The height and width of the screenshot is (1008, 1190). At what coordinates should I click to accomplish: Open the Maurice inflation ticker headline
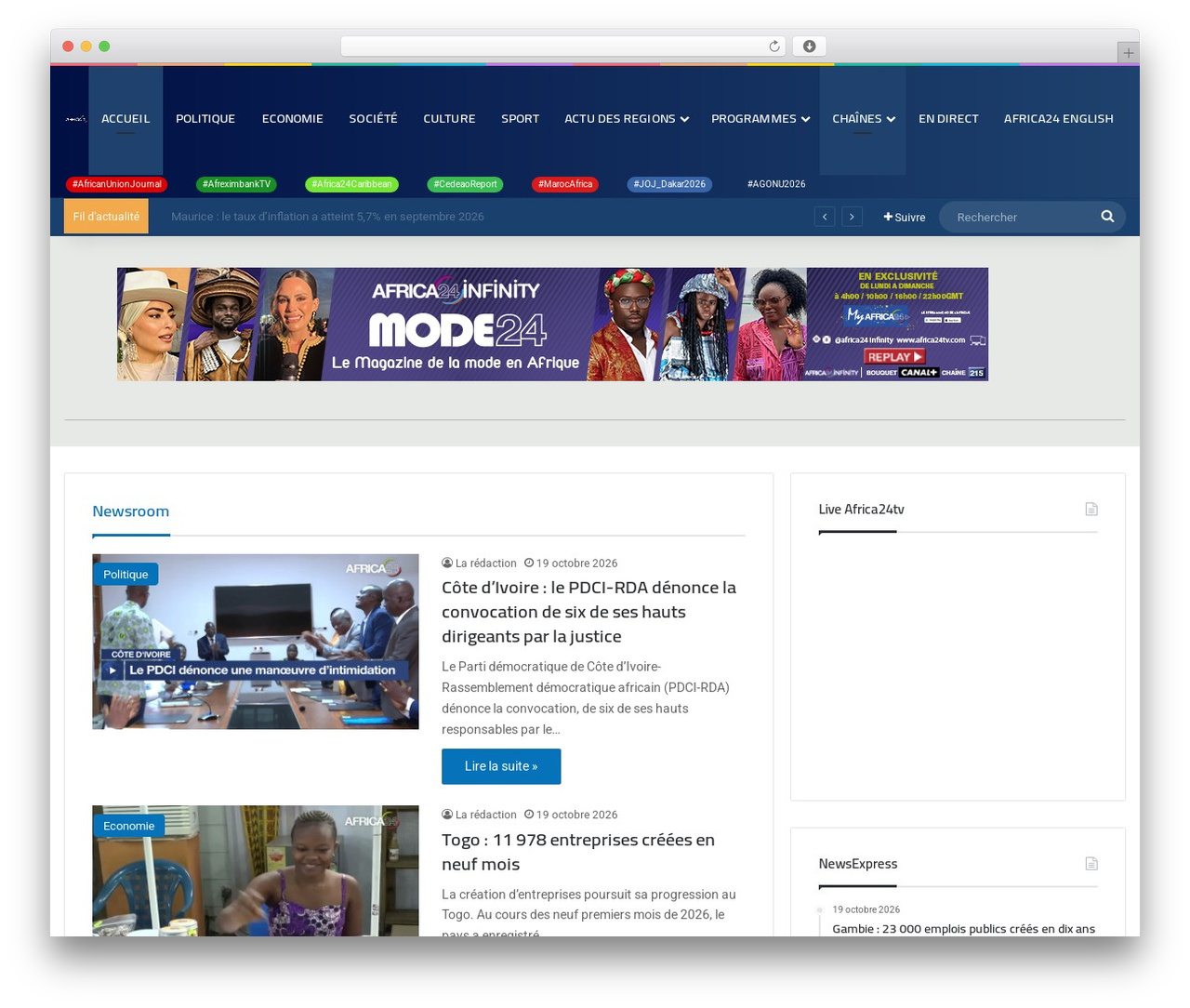tap(327, 217)
